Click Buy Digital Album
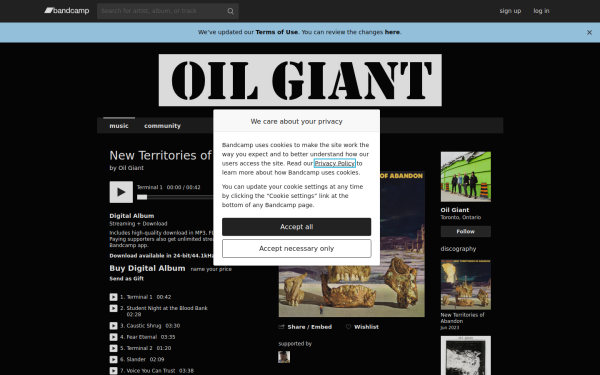This screenshot has width=600, height=375. tap(147, 268)
